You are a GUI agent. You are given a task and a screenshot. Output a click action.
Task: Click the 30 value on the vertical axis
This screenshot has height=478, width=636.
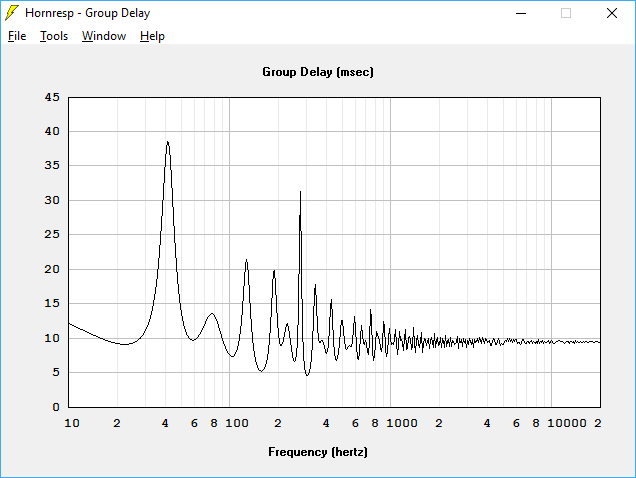[x=52, y=200]
